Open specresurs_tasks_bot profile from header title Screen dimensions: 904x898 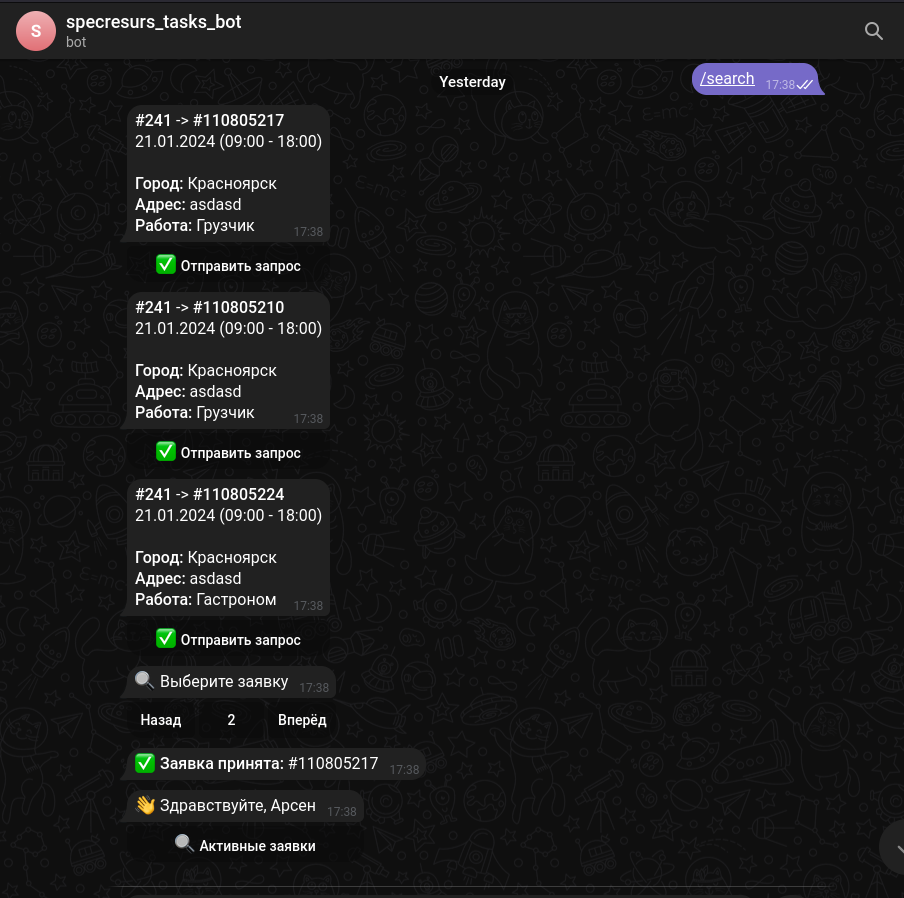tap(153, 21)
